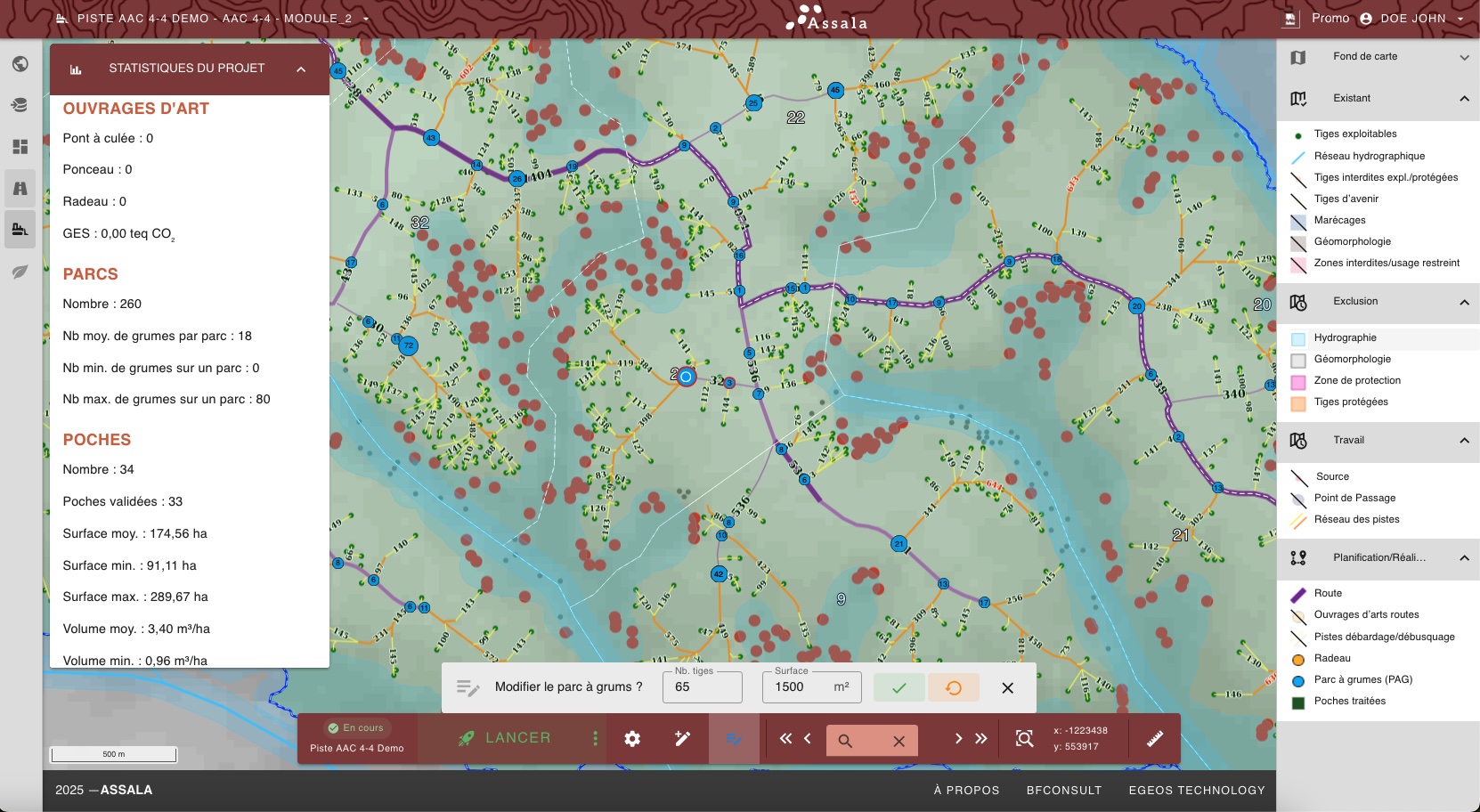Image resolution: width=1480 pixels, height=812 pixels.
Task: Click the globe icon in left sidebar
Action: 20,64
